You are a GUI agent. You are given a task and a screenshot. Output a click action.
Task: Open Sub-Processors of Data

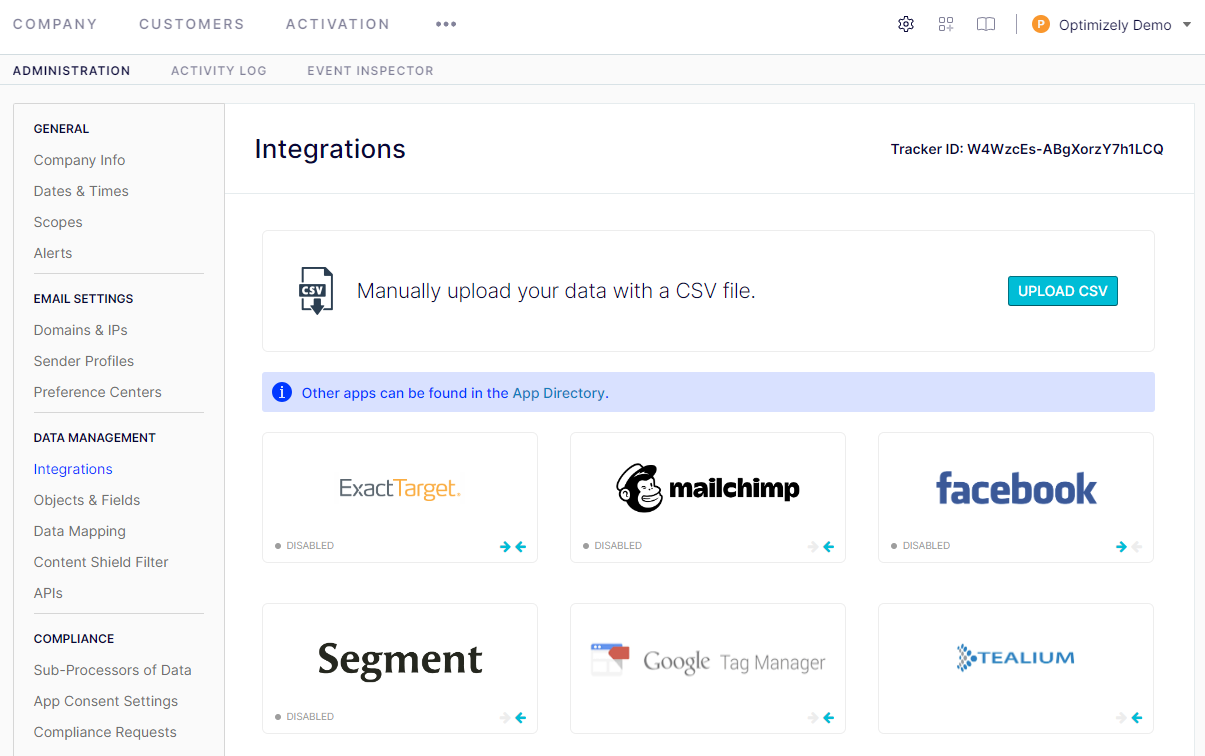point(113,670)
